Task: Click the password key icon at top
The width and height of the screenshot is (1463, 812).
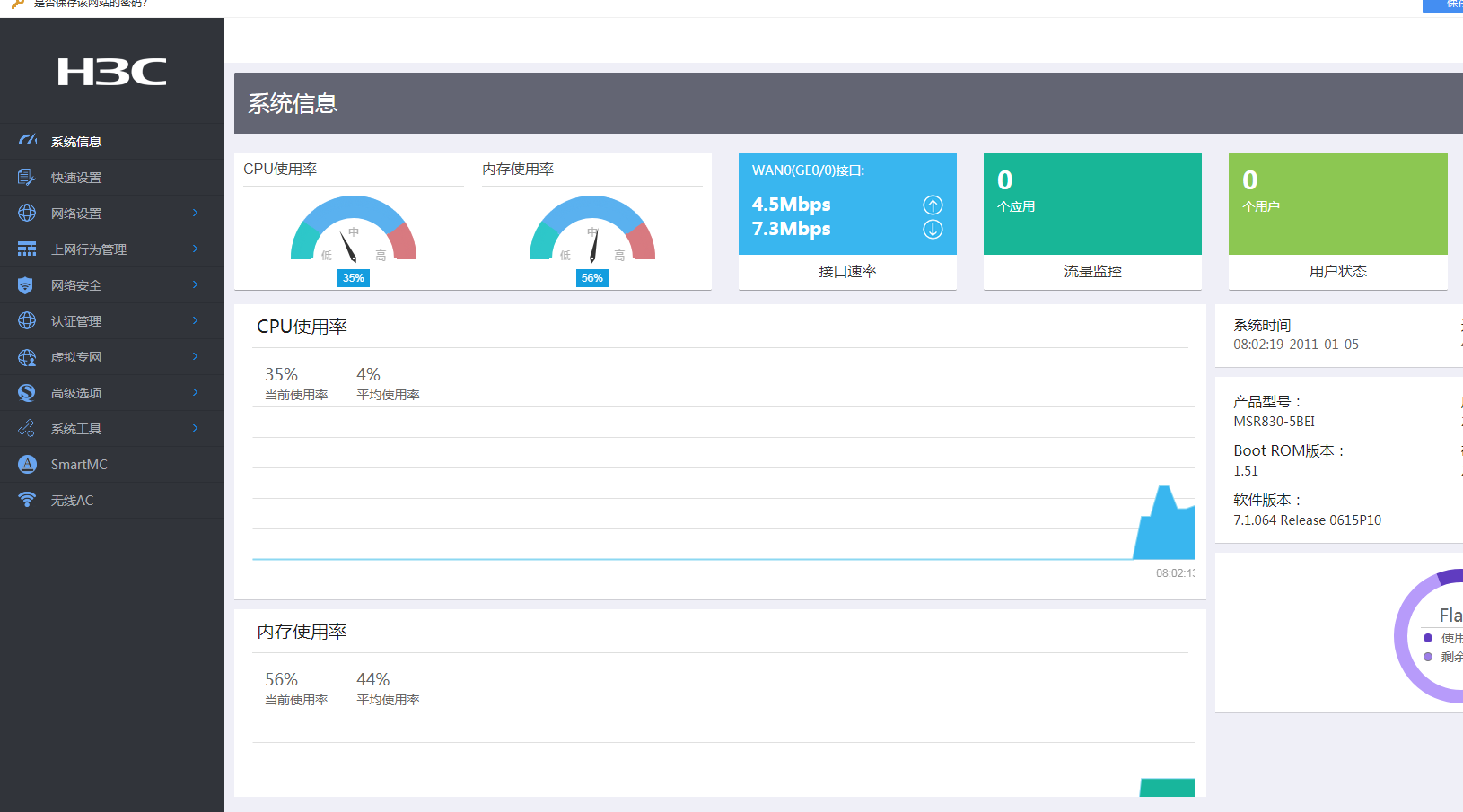Action: 17,4
